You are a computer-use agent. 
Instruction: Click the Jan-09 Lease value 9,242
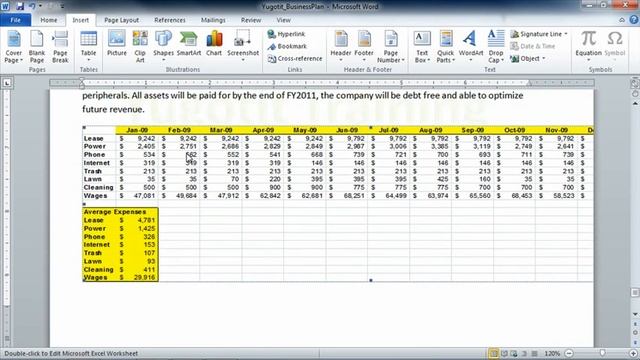point(146,138)
